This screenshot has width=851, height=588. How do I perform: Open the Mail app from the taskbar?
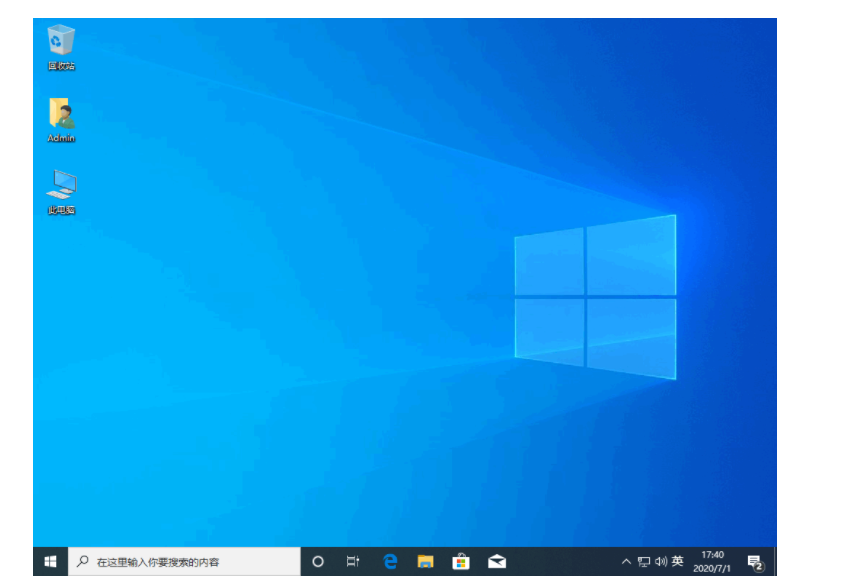[x=497, y=561]
